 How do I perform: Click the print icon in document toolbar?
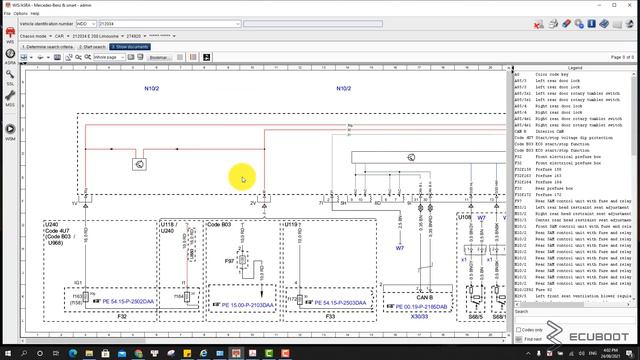pyautogui.click(x=40, y=58)
